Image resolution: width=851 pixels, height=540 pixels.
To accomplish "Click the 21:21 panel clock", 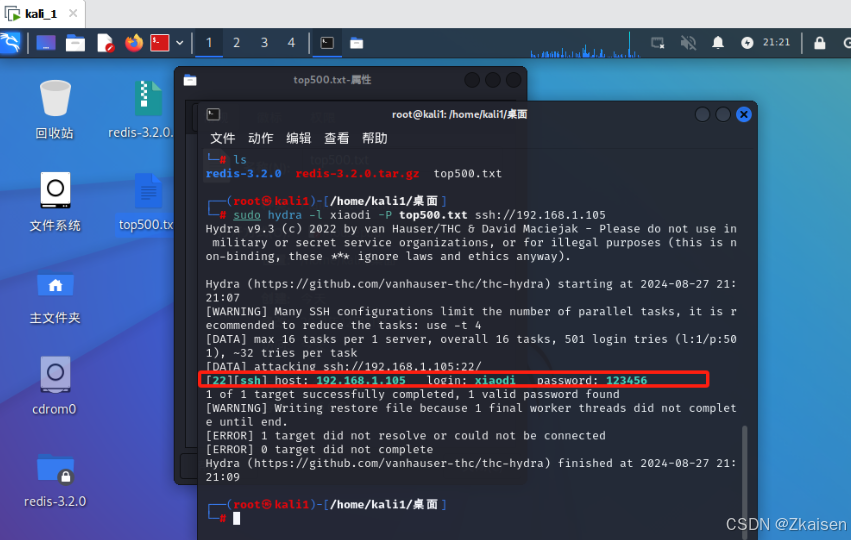I will point(776,42).
